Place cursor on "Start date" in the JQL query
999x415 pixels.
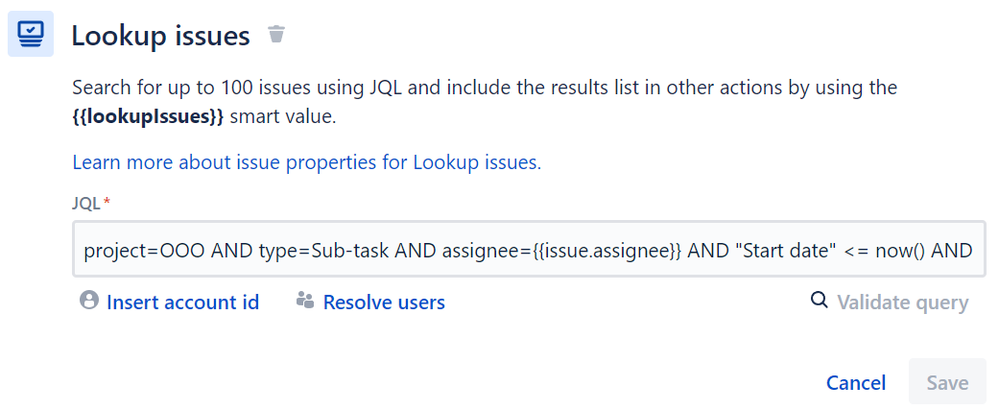(x=786, y=251)
